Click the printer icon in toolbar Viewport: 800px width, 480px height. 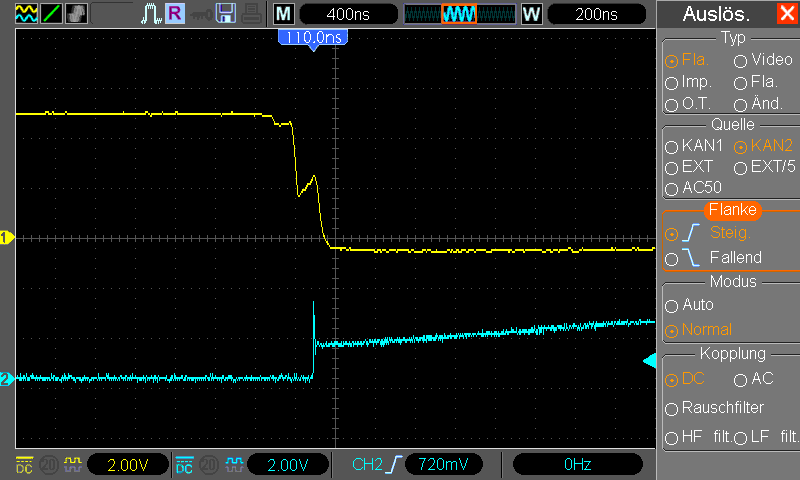[252, 13]
